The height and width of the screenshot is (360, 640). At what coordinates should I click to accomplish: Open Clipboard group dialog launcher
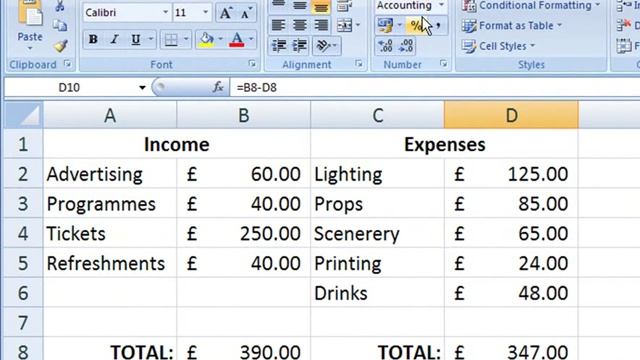tap(67, 64)
